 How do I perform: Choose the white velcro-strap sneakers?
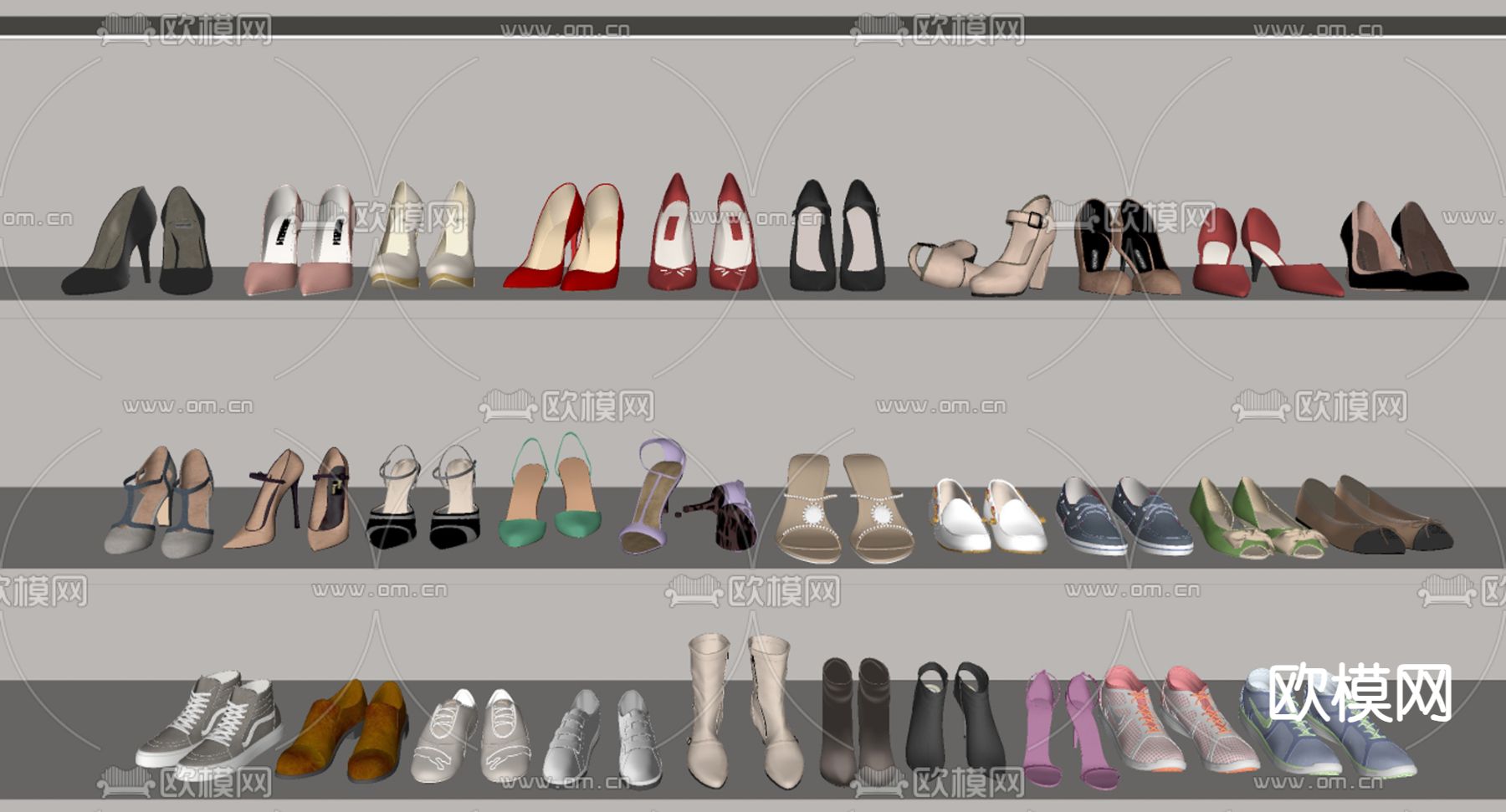click(x=602, y=738)
